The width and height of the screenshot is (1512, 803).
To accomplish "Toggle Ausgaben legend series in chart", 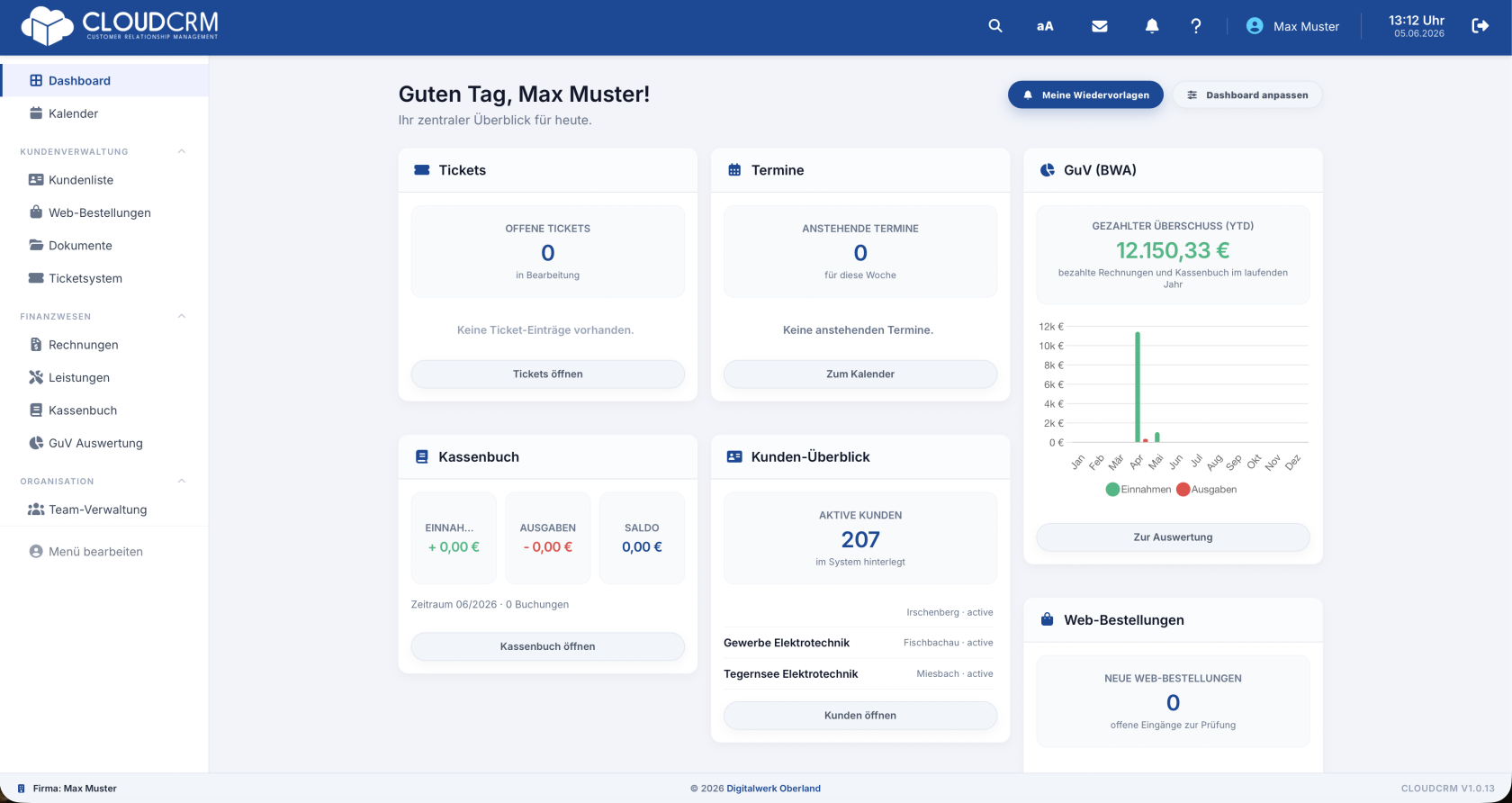I will click(x=1207, y=490).
